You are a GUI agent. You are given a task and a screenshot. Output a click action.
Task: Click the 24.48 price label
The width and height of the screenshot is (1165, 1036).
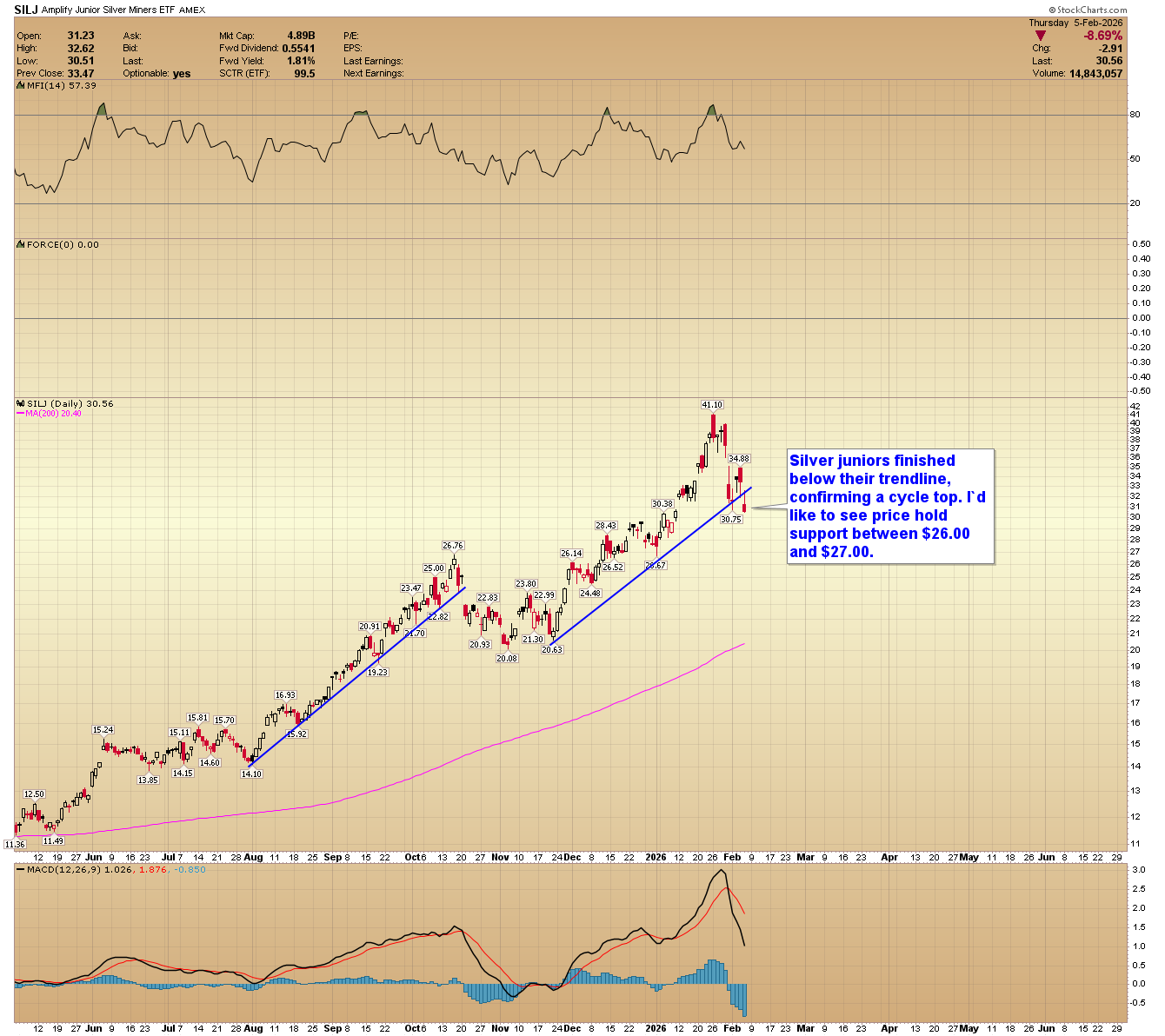[x=590, y=593]
